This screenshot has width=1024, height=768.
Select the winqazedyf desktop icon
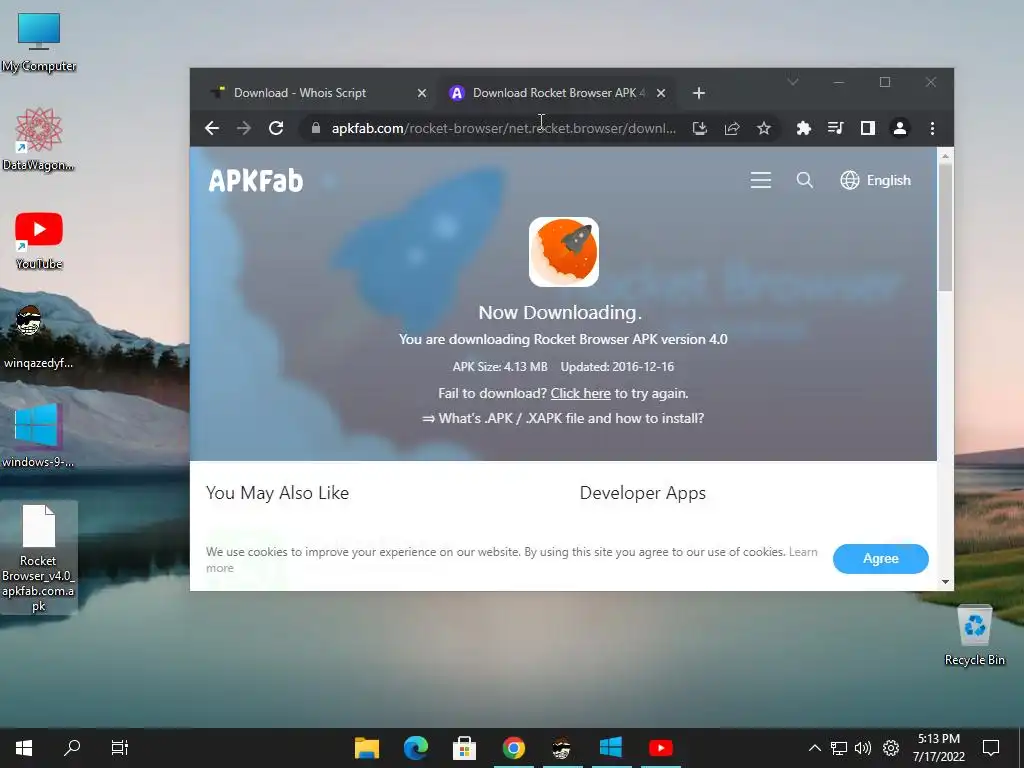click(39, 337)
